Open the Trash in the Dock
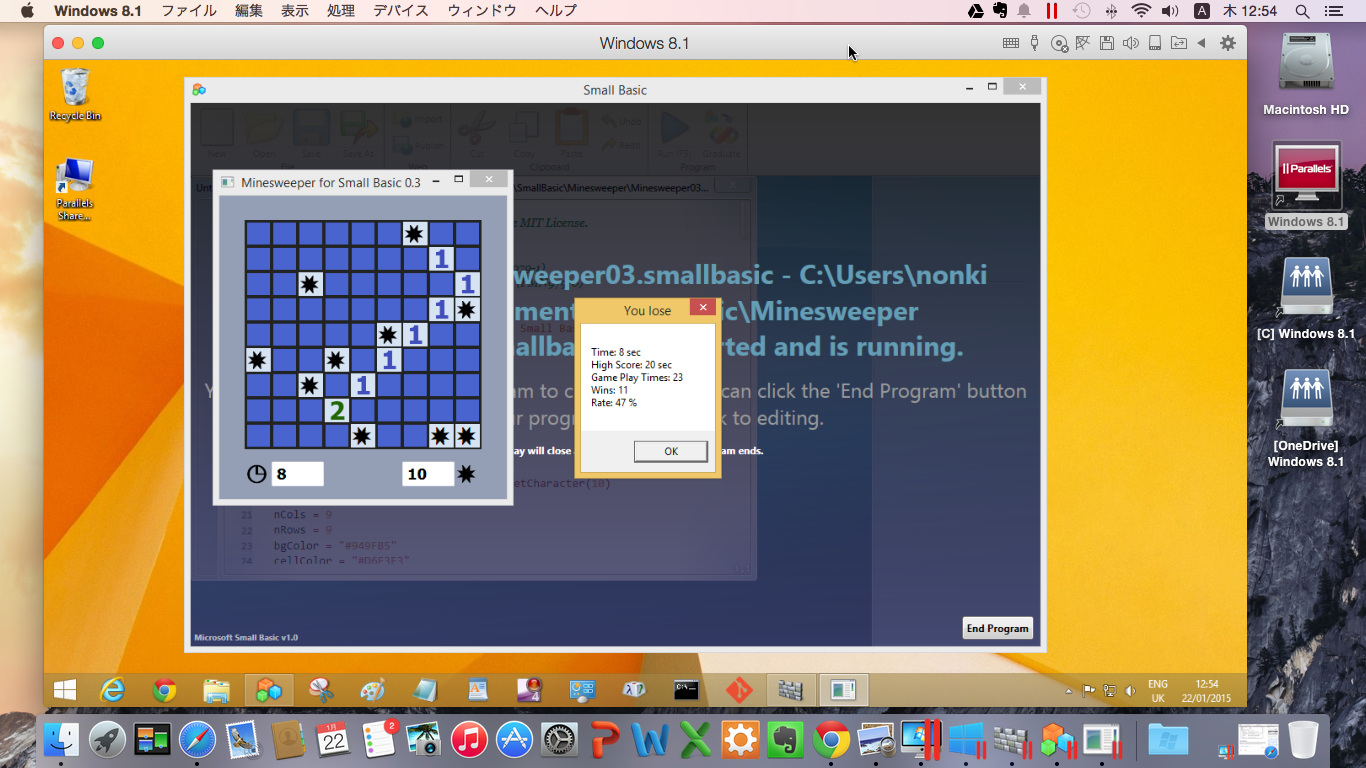Screen dimensions: 1366x768 [x=1304, y=740]
